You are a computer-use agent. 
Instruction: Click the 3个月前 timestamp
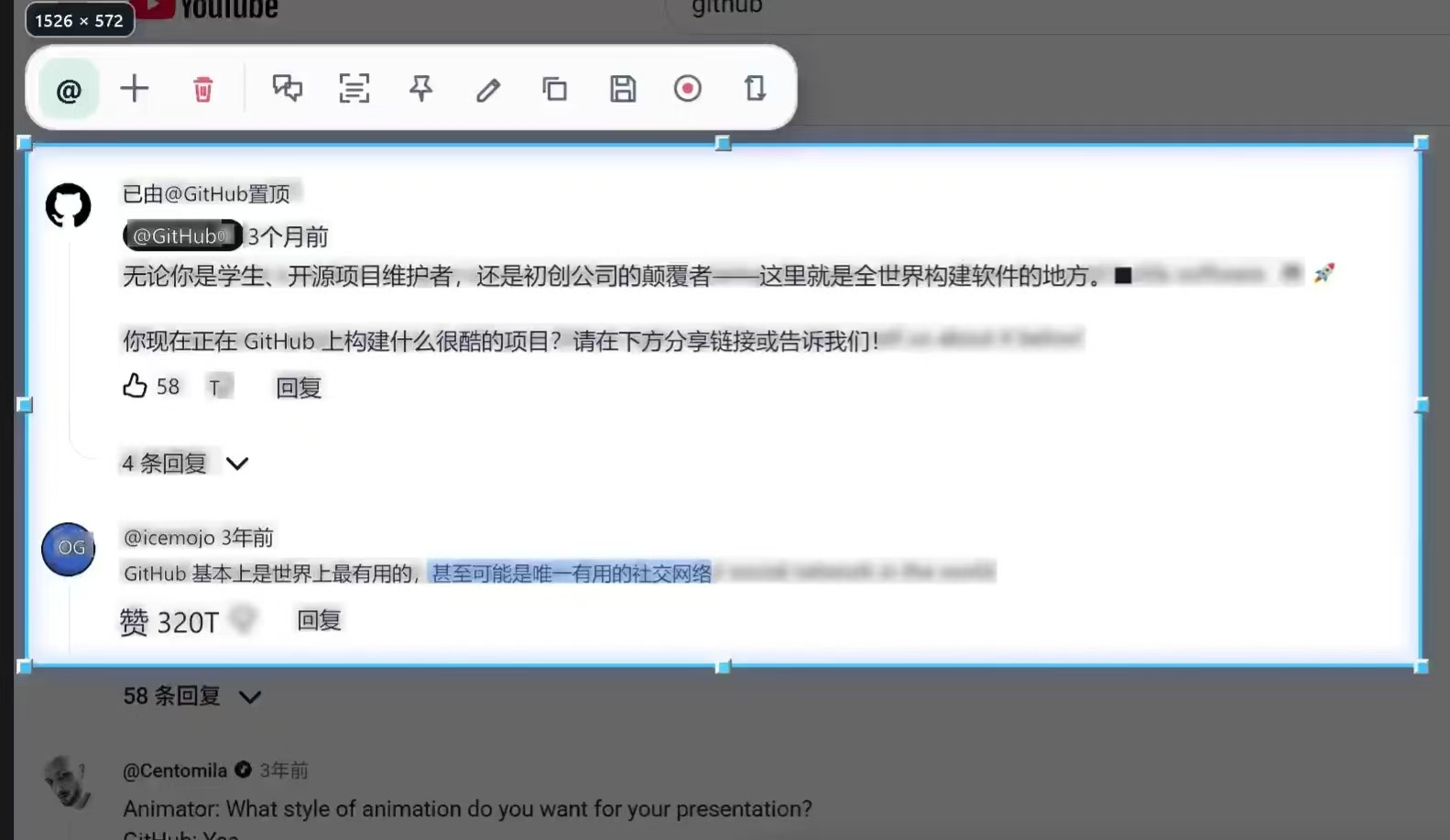(289, 236)
